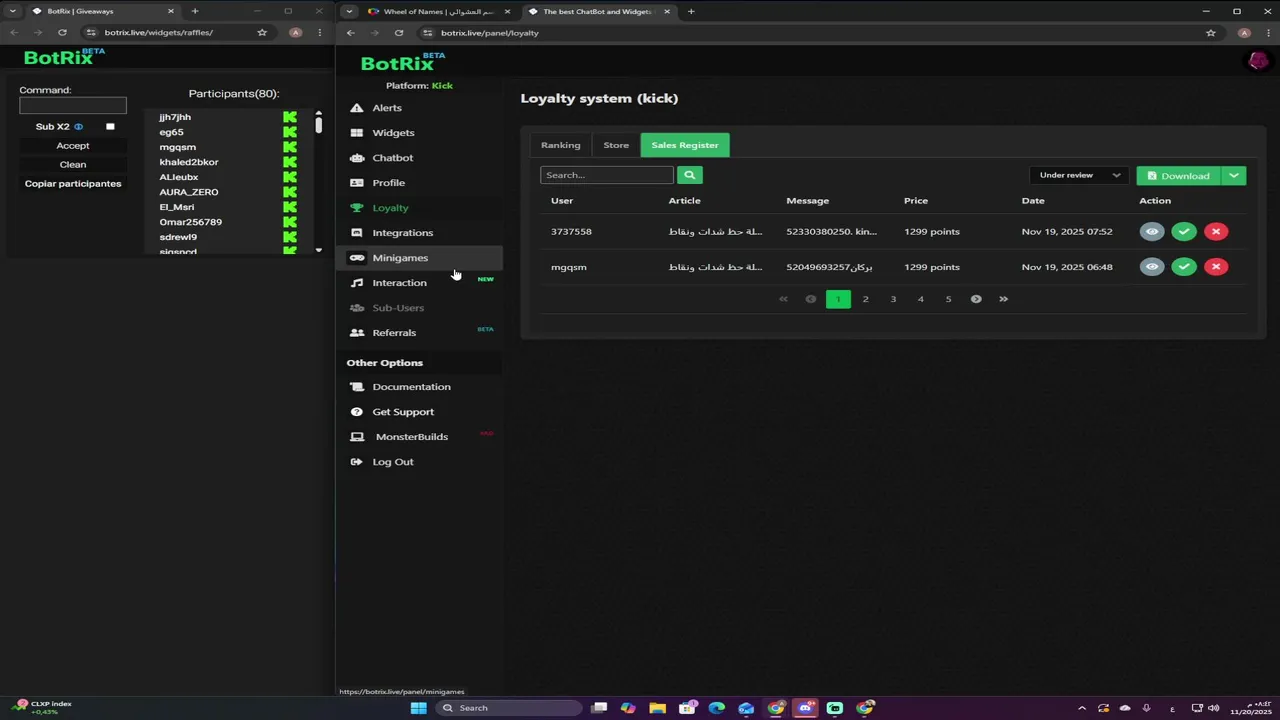
Task: Toggle the Sub X2 checkbox
Action: point(110,127)
